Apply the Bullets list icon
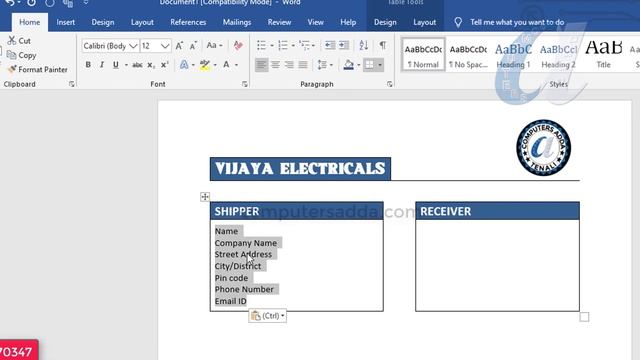Viewport: 640px width, 360px height. [x=261, y=45]
